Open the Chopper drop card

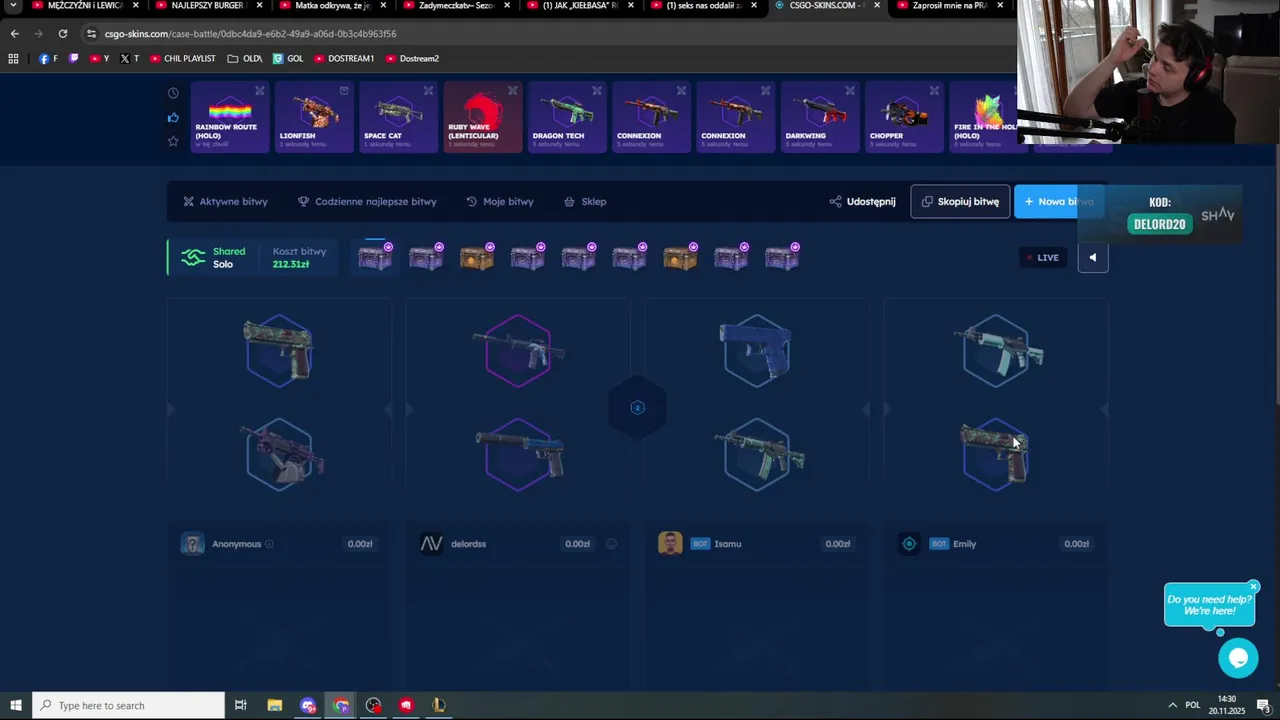click(904, 117)
